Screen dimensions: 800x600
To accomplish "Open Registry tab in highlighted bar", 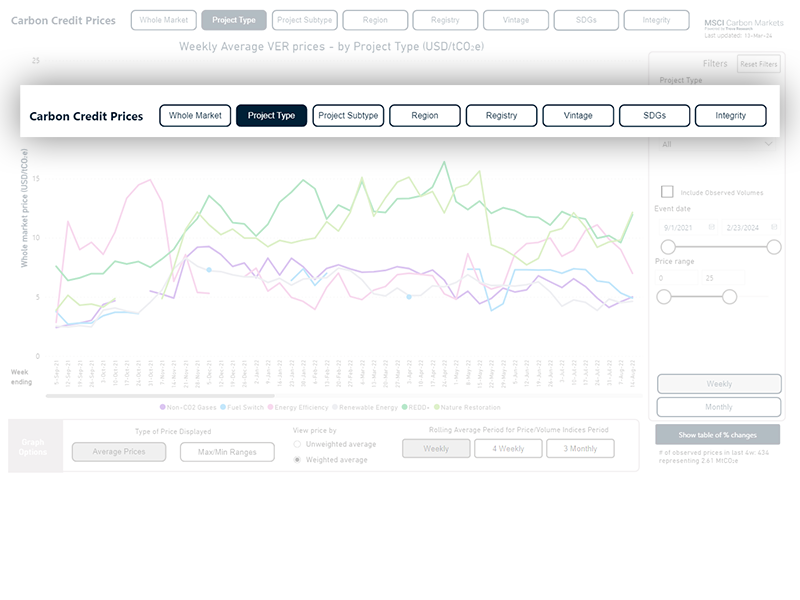I will [502, 116].
